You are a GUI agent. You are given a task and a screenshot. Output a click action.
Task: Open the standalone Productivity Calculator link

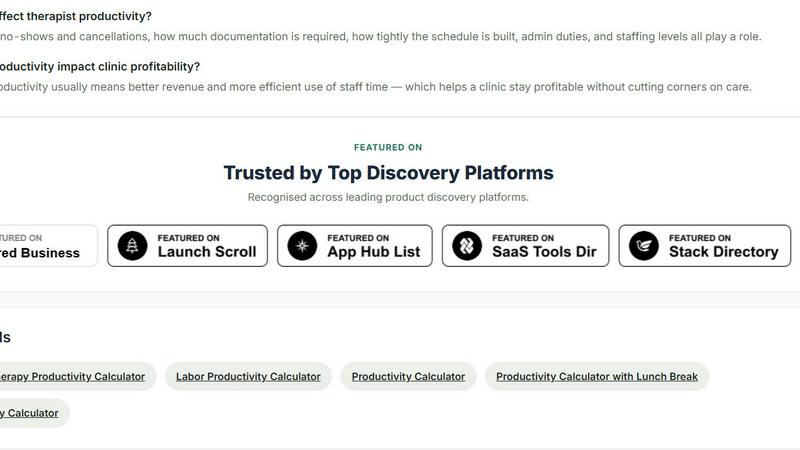[x=408, y=377]
